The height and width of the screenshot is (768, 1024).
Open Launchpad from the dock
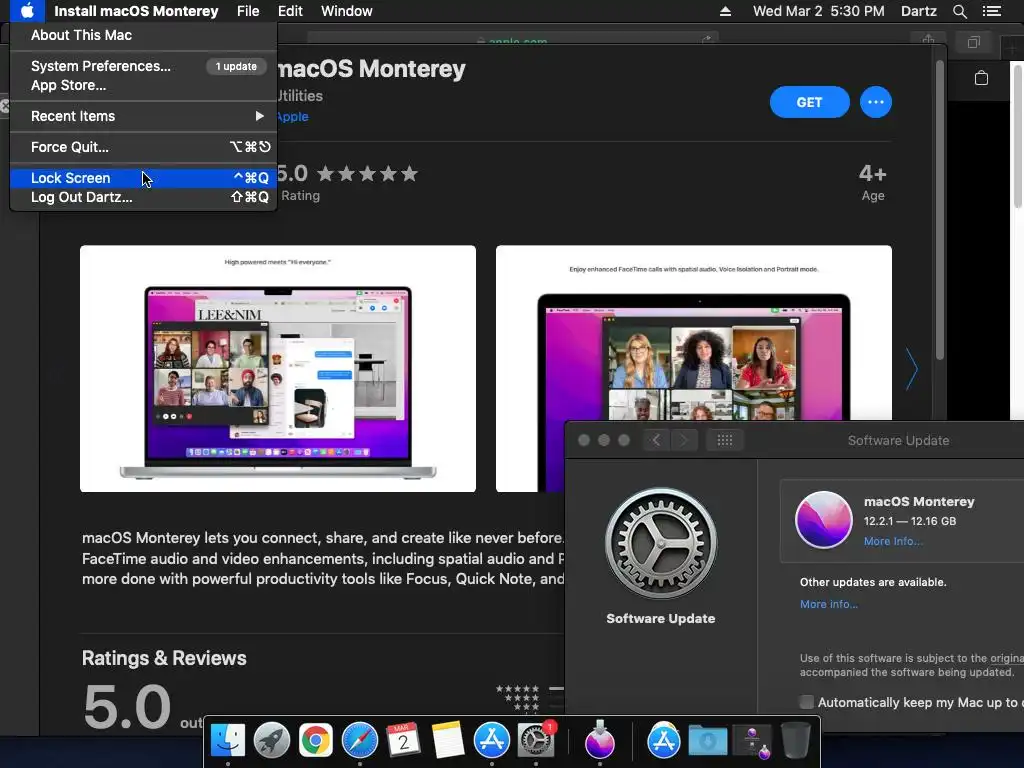tap(272, 740)
